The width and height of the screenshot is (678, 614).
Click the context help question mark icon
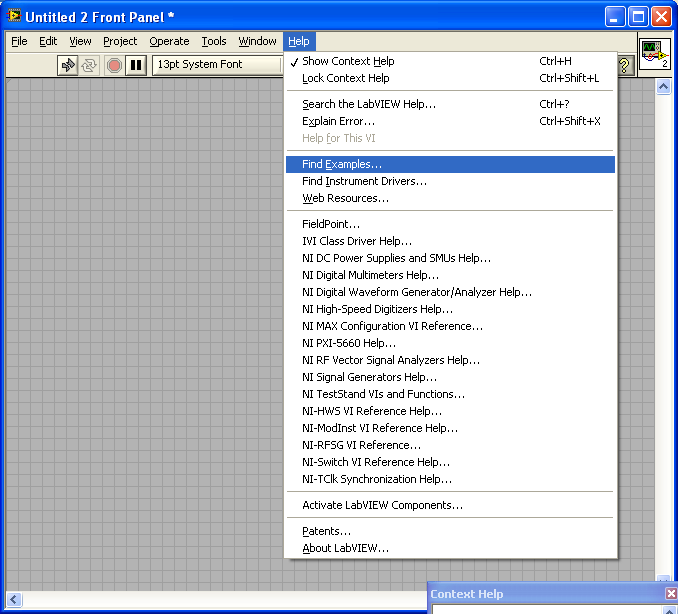point(624,66)
